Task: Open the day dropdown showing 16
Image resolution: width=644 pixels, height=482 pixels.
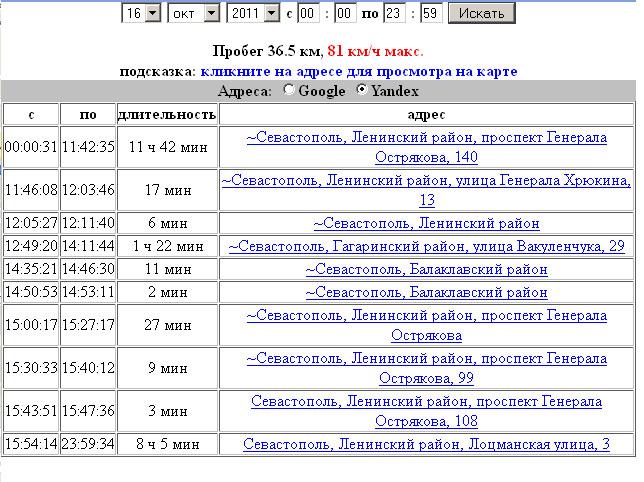Action: 141,13
